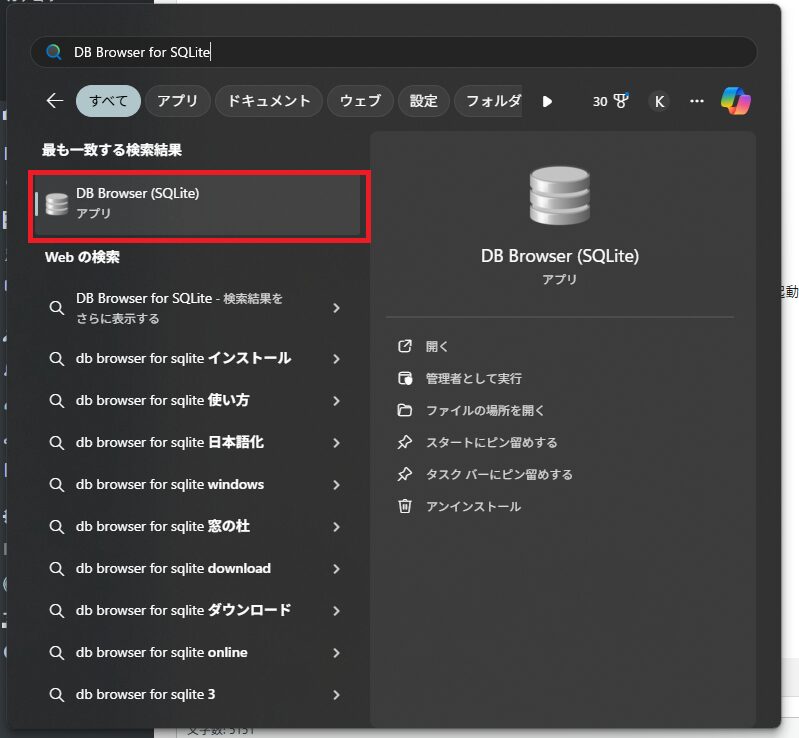This screenshot has width=799, height=738.
Task: Choose タスク バーにピン留めする
Action: click(x=499, y=475)
